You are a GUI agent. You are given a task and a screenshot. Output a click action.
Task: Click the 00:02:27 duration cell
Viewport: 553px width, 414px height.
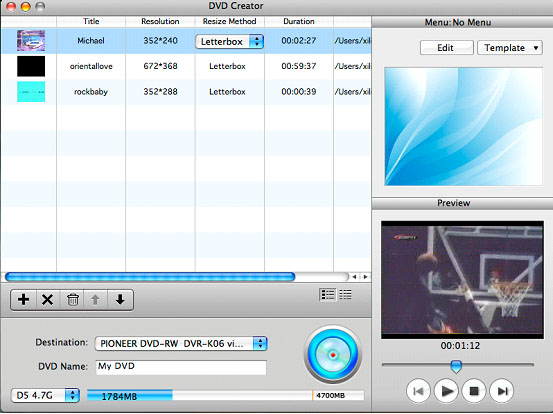(x=299, y=41)
